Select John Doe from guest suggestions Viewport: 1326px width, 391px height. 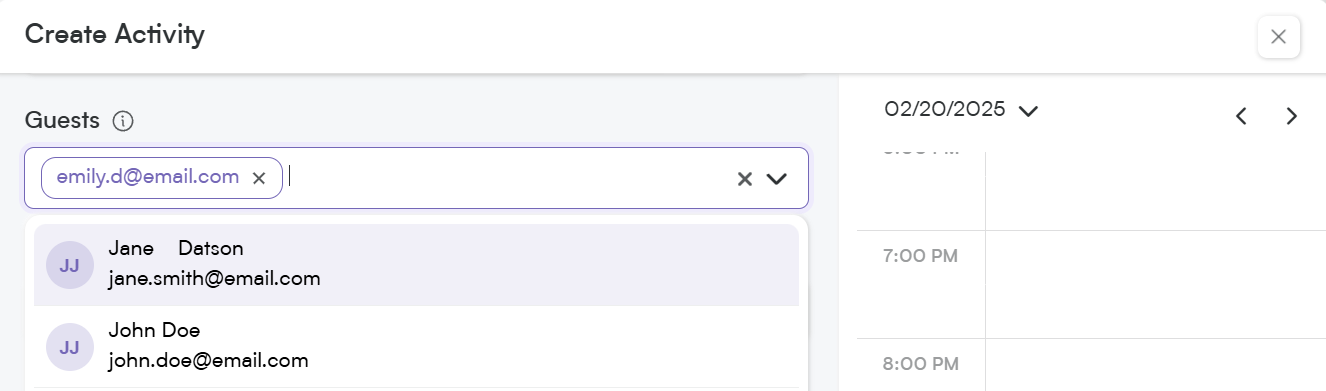coord(416,346)
